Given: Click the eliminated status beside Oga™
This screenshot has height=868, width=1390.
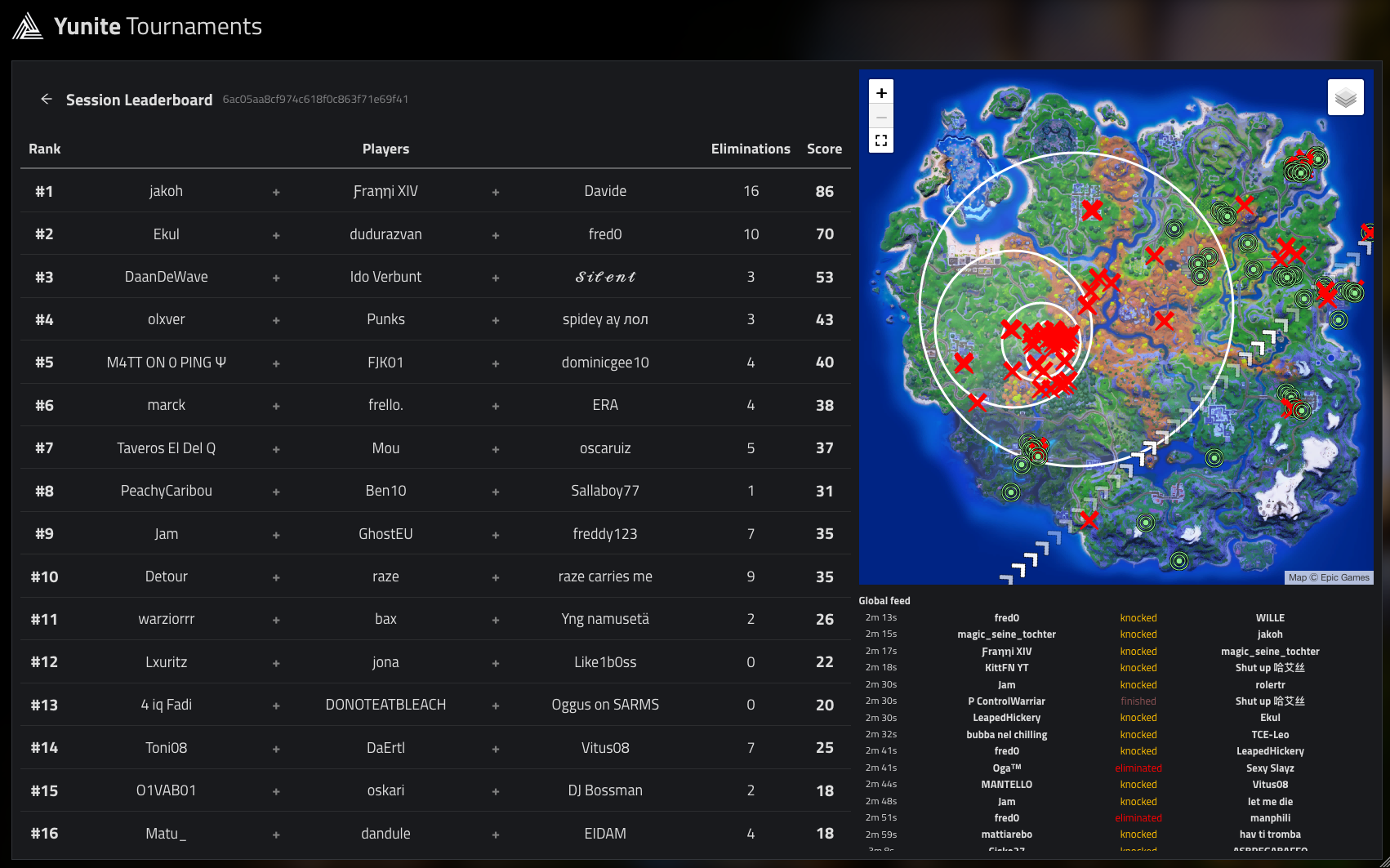Looking at the screenshot, I should point(1138,768).
